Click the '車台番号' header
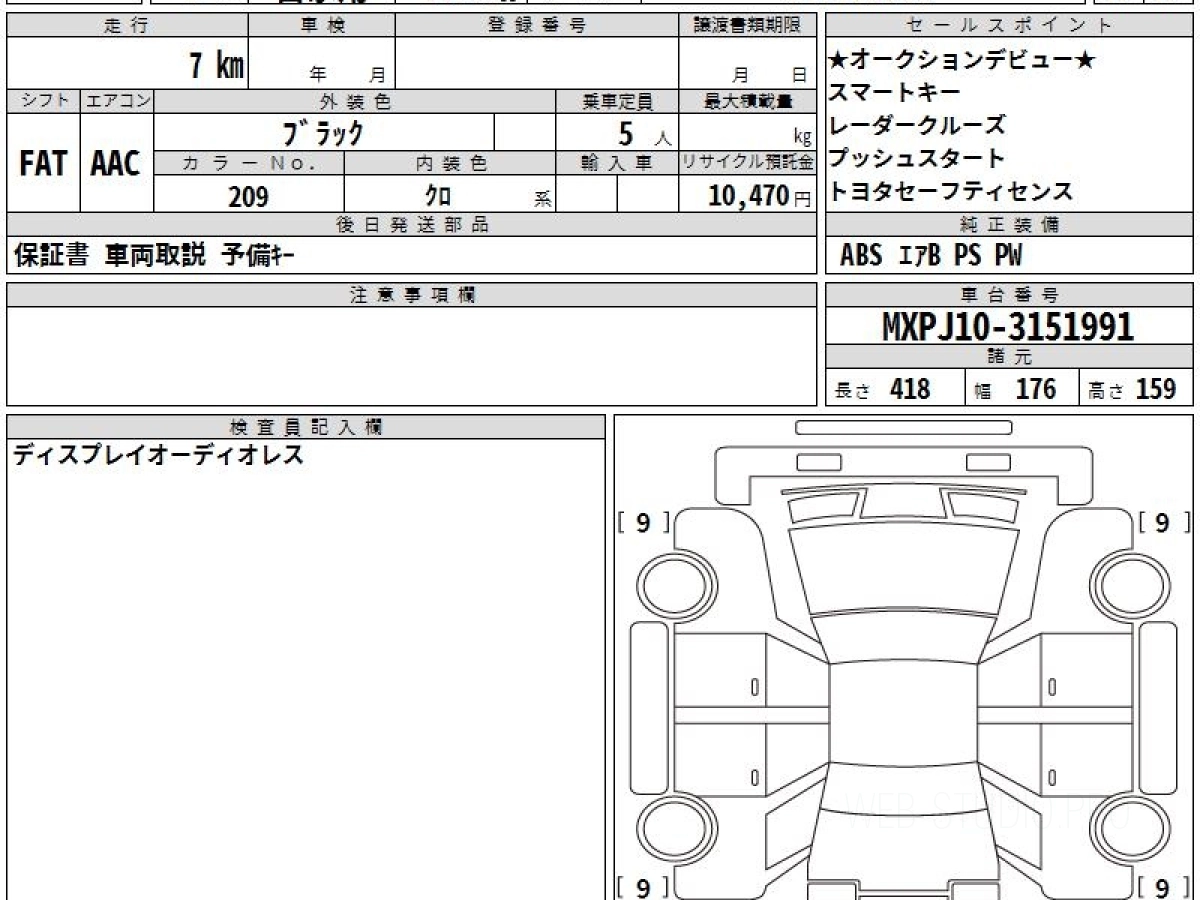Viewport: 1200px width, 900px height. pos(1010,295)
